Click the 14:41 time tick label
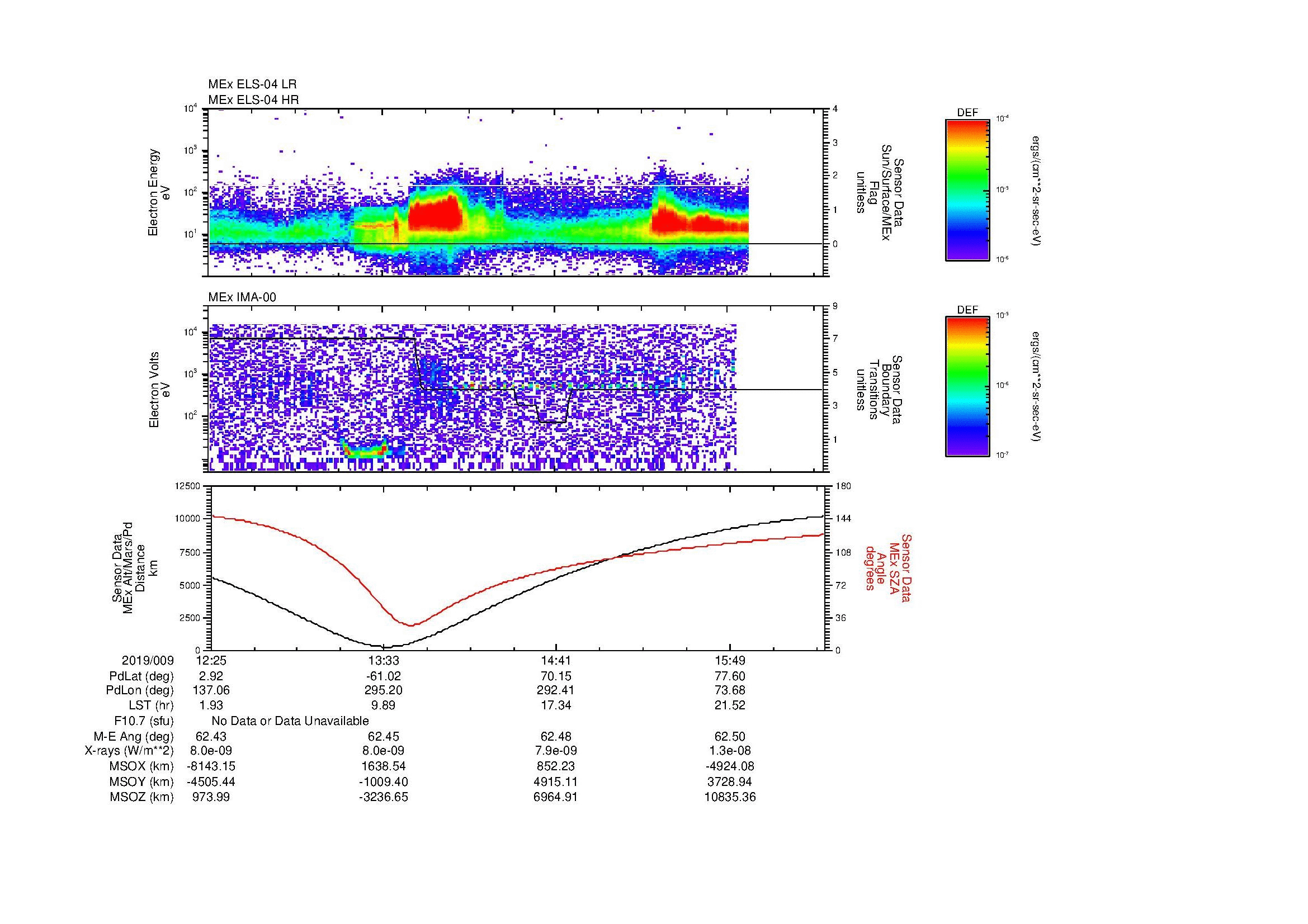This screenshot has height=924, width=1308. click(x=556, y=660)
